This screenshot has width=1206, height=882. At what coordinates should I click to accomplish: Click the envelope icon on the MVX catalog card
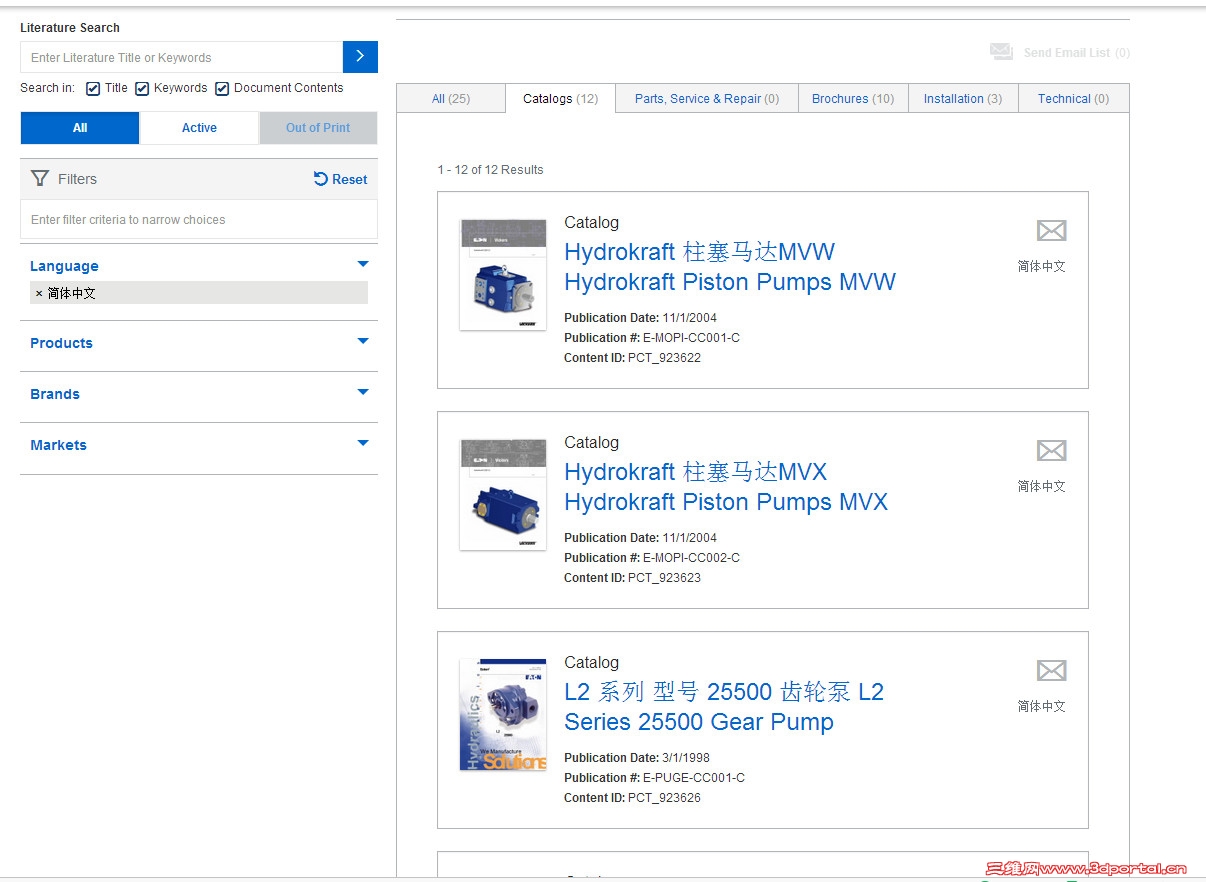[1051, 451]
